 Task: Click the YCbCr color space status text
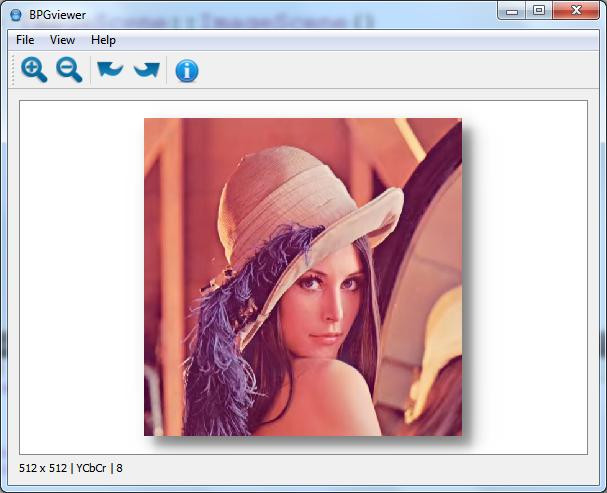(x=91, y=468)
